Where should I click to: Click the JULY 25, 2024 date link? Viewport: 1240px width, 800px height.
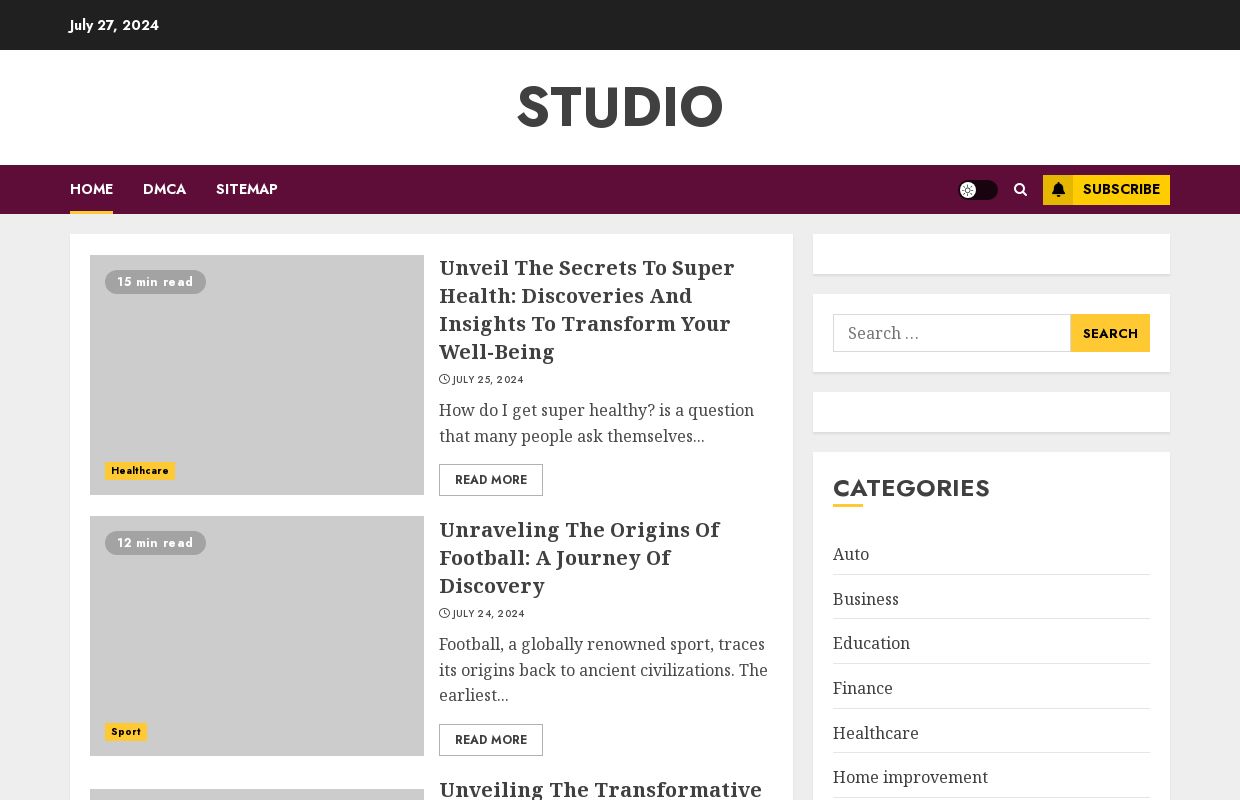pyautogui.click(x=488, y=380)
